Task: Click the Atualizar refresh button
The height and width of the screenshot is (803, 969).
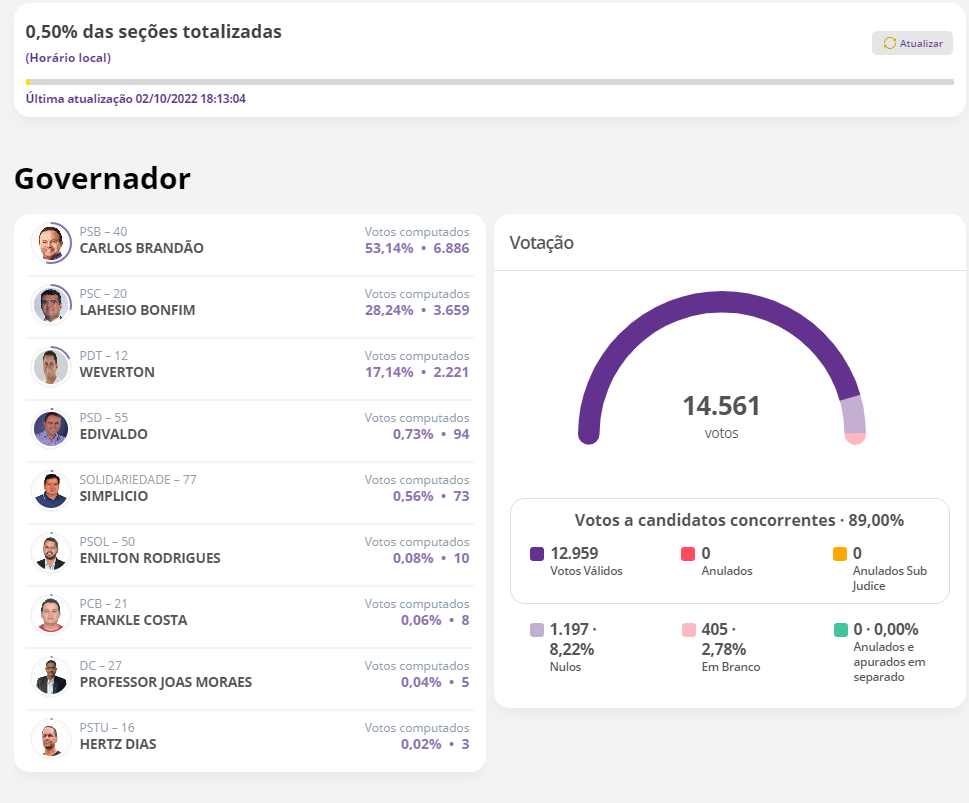Action: pos(912,43)
